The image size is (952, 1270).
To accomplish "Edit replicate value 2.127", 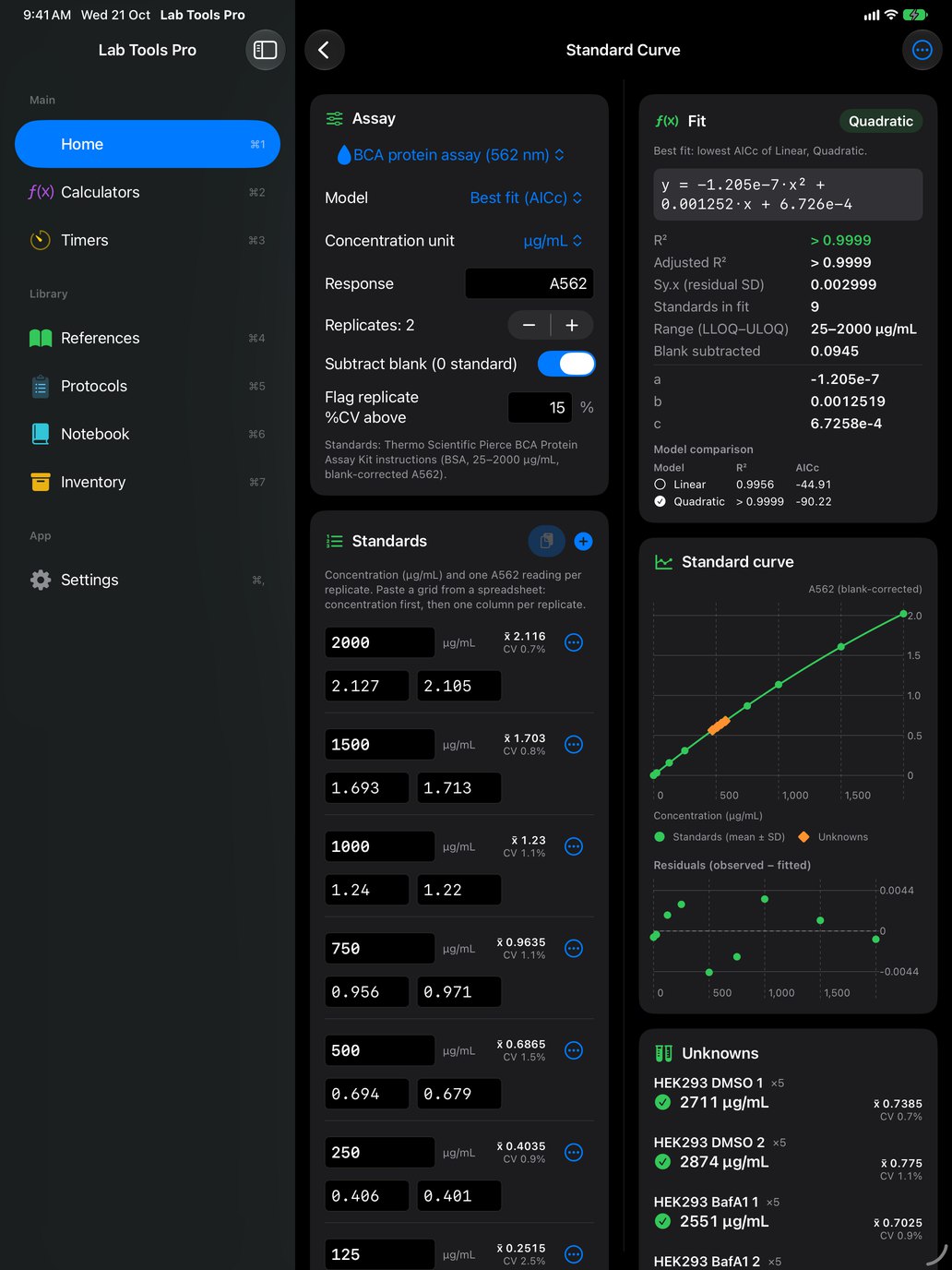I will pyautogui.click(x=366, y=686).
